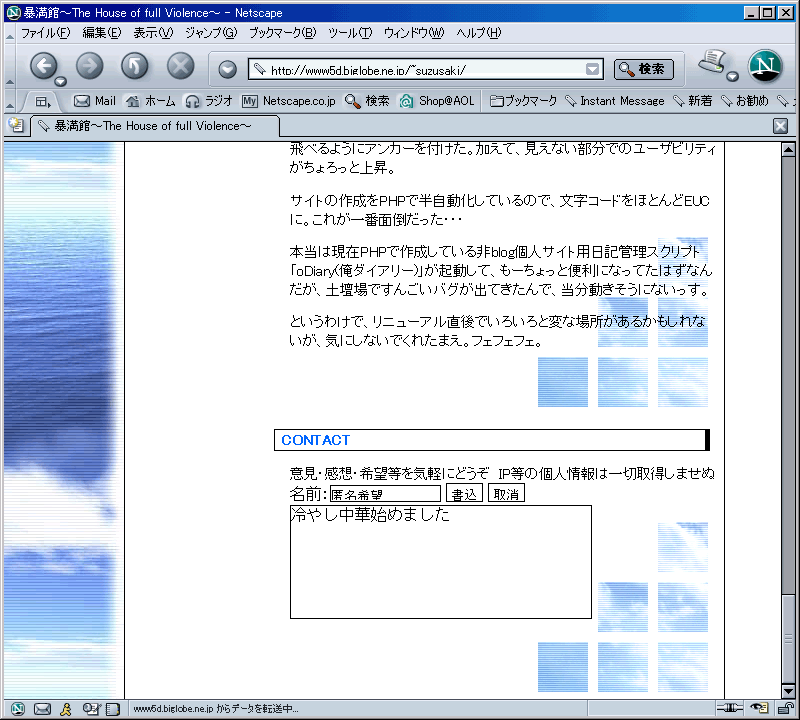Print the page using the printer icon
The image size is (800, 720).
[712, 62]
